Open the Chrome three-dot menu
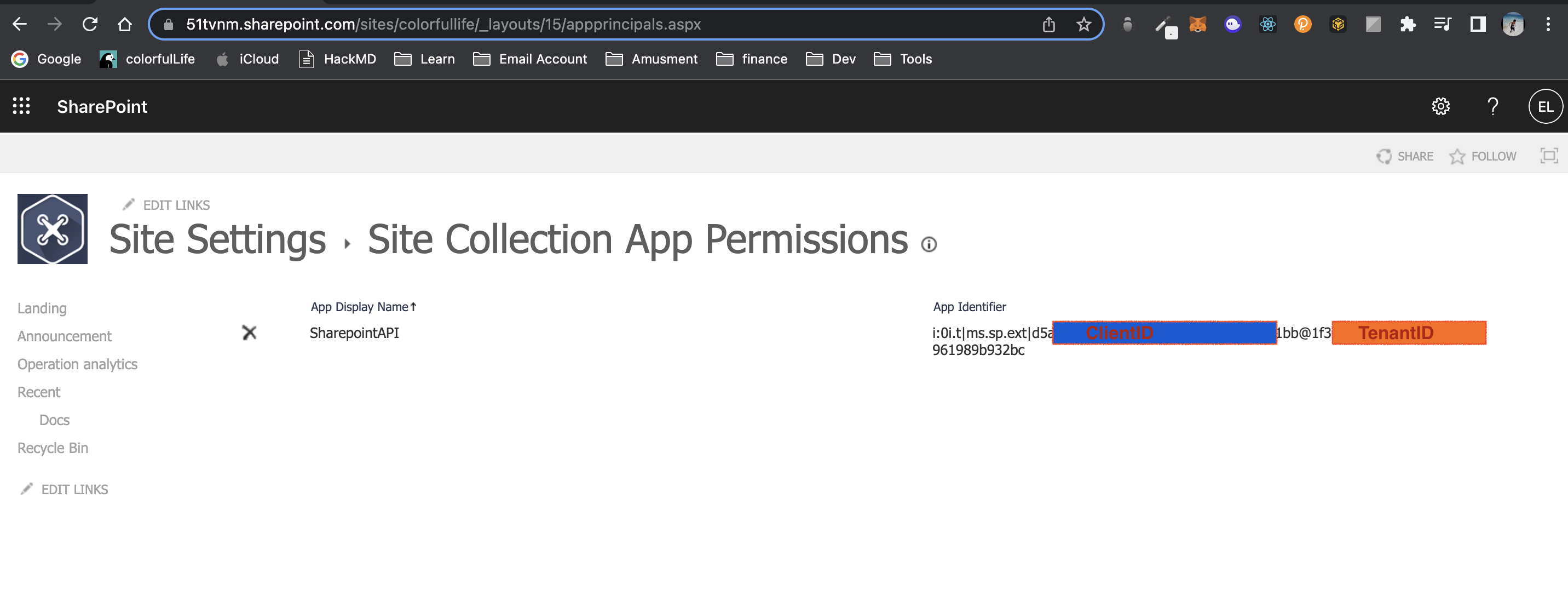This screenshot has height=607, width=1568. [x=1548, y=24]
